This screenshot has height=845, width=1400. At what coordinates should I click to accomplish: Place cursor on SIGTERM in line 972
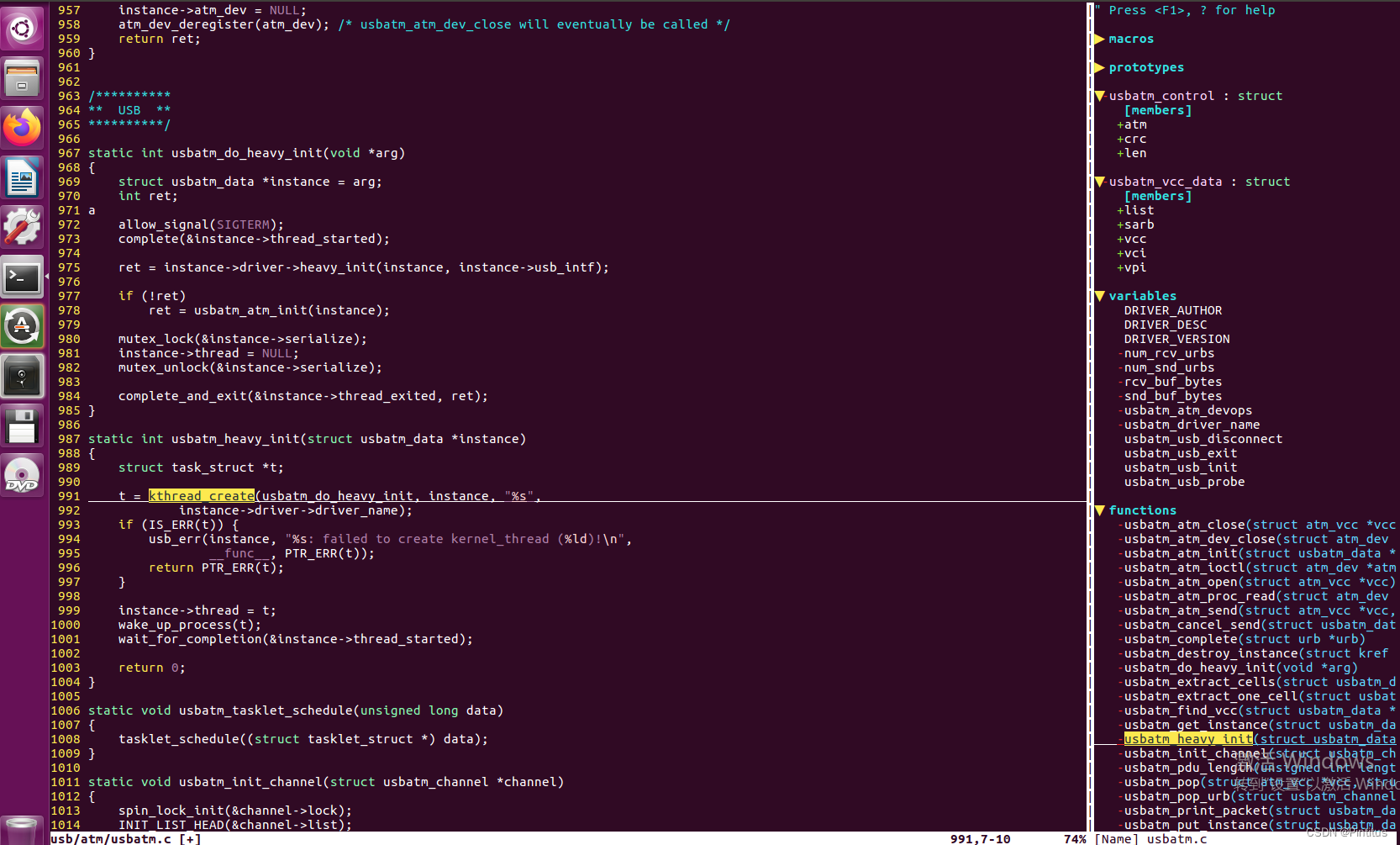tap(243, 224)
